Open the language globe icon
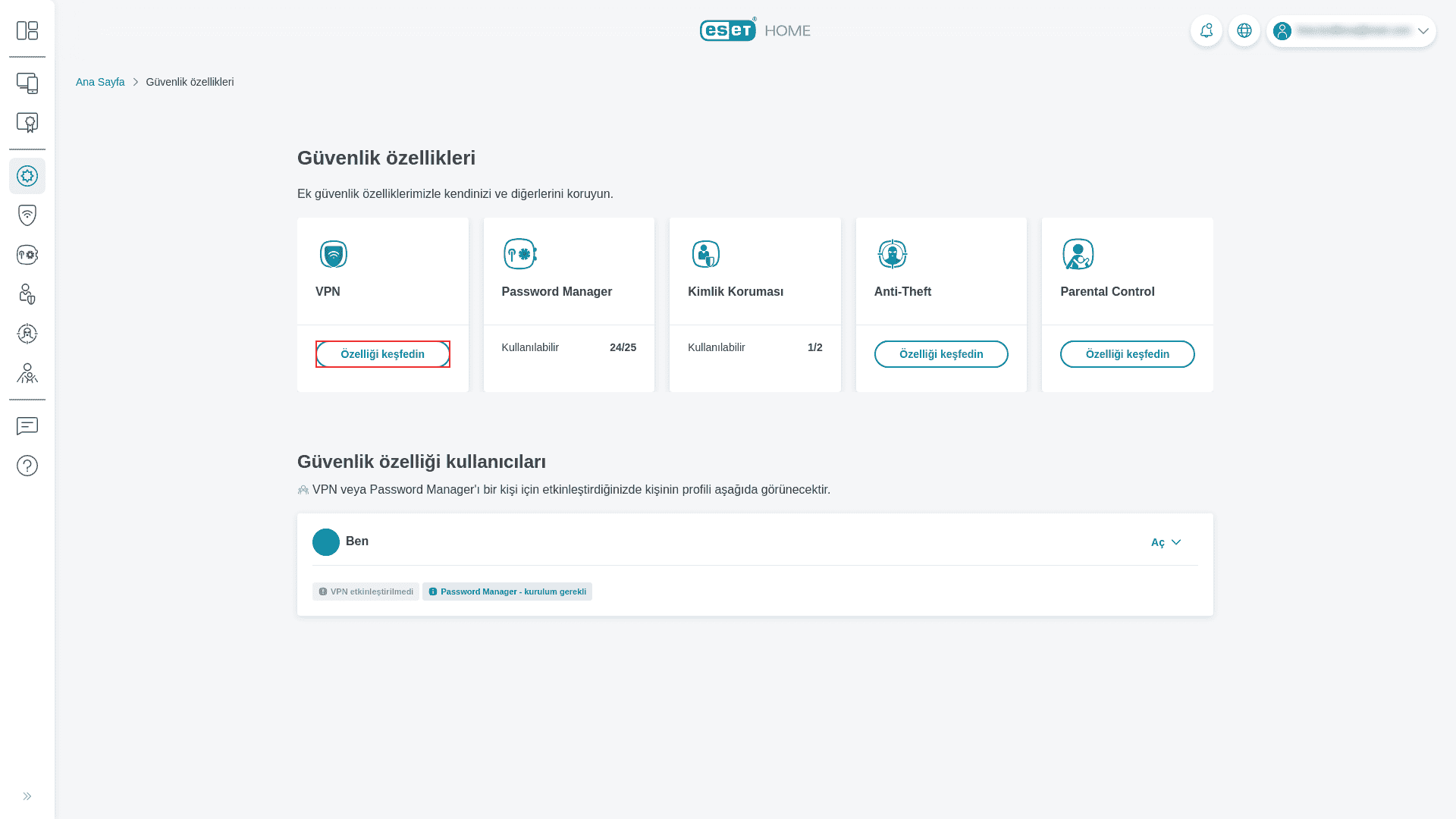 pos(1244,31)
